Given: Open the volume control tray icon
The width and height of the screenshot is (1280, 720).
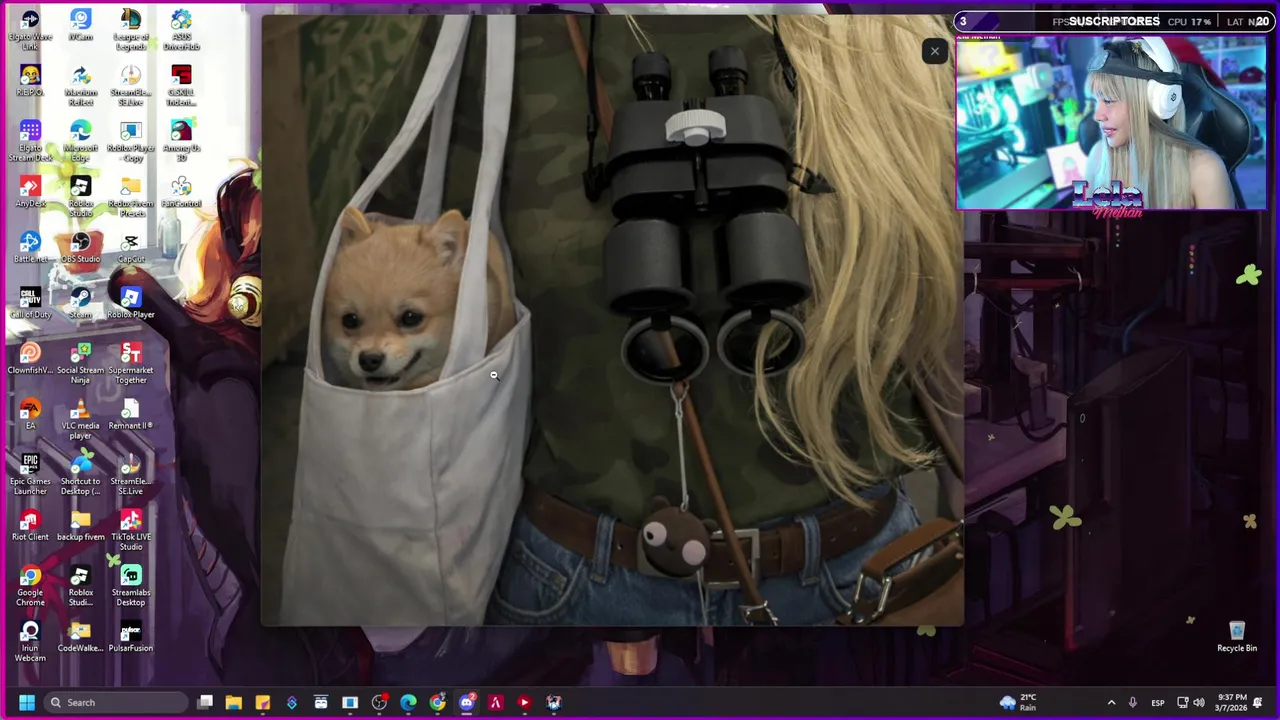Looking at the screenshot, I should 1199,702.
